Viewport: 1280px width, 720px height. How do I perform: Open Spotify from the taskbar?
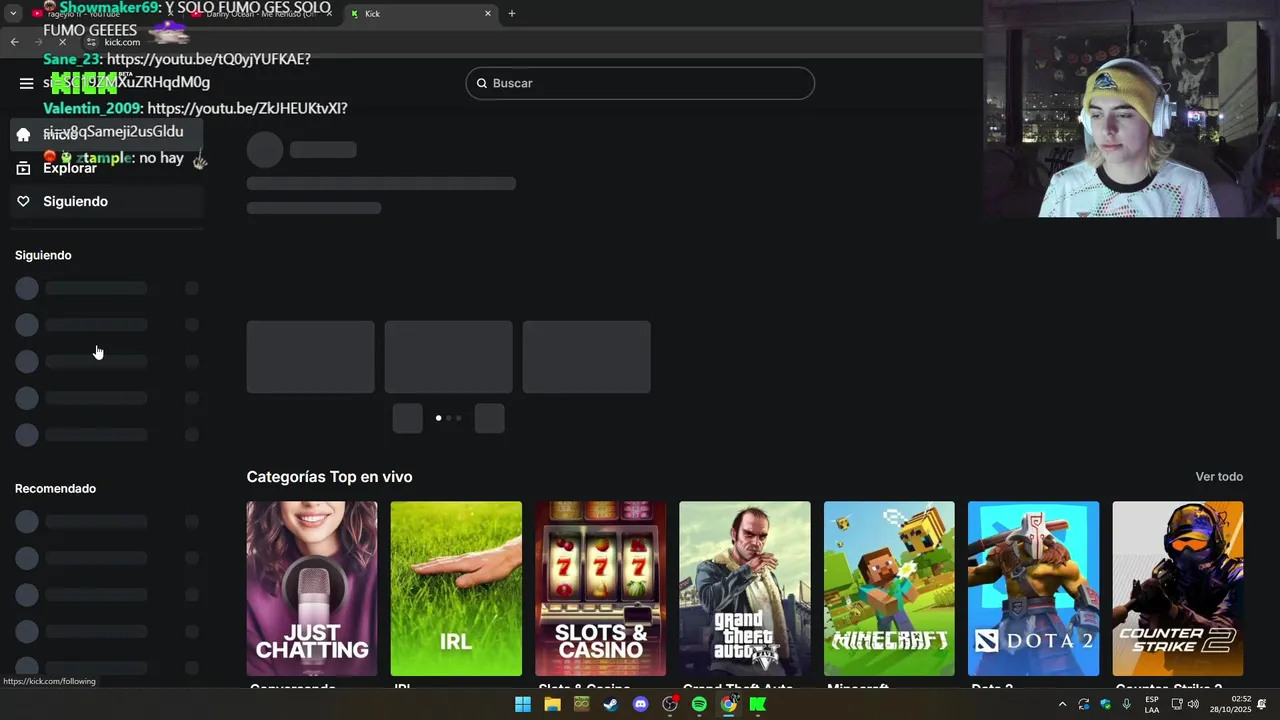699,704
